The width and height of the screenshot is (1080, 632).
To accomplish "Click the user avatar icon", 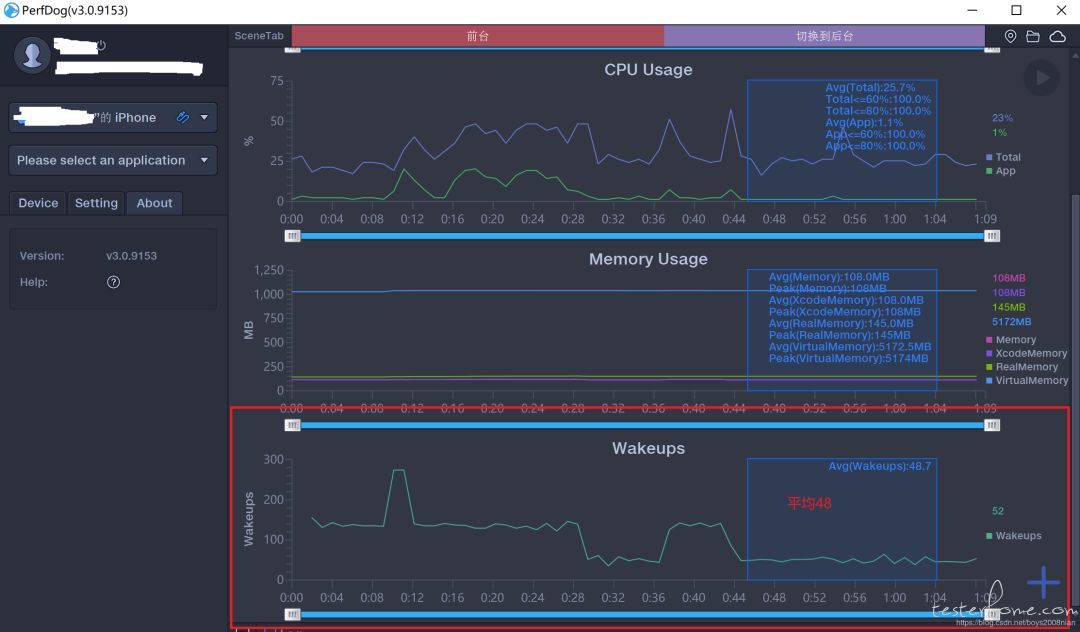I will 32,55.
